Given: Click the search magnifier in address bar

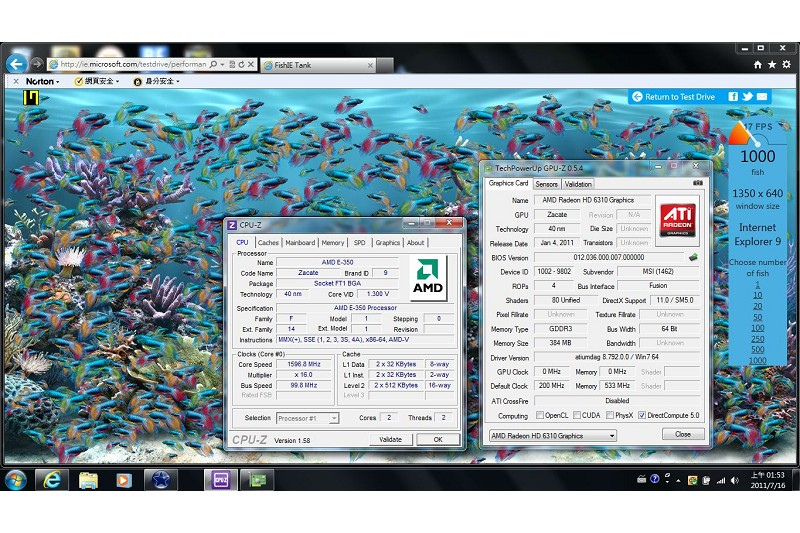Looking at the screenshot, I should (x=213, y=64).
